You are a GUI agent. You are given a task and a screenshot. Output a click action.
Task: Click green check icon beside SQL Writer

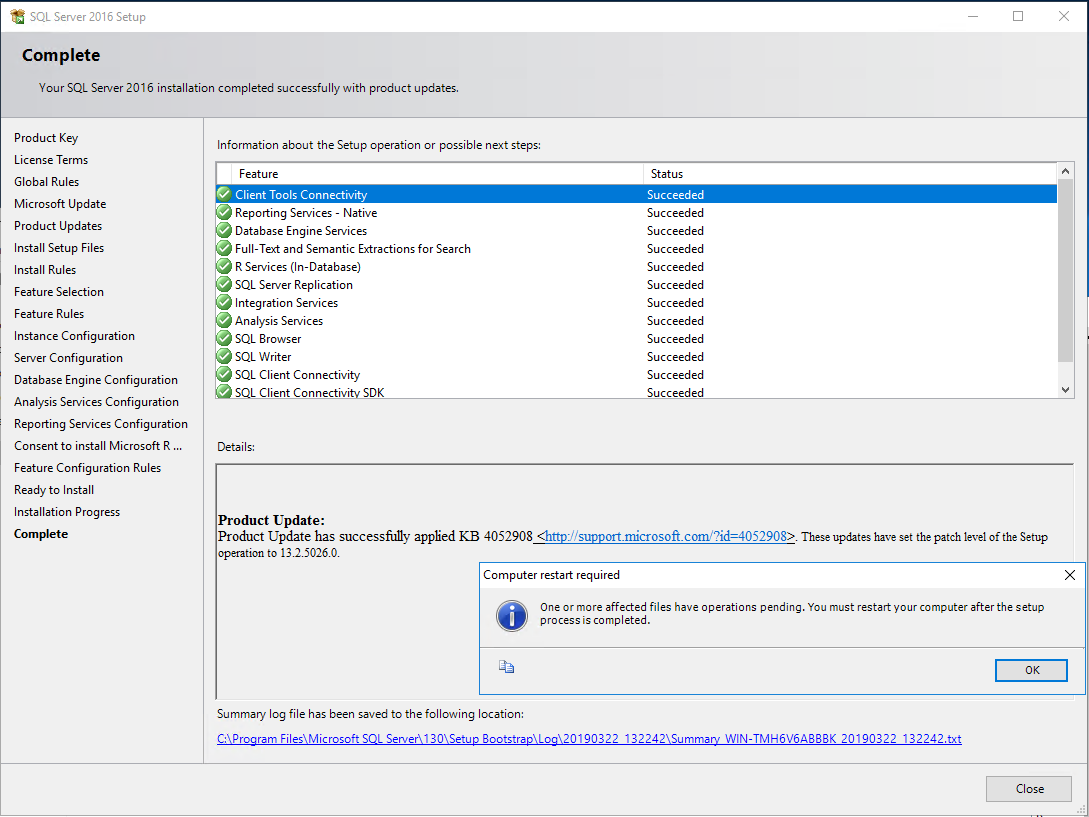224,356
